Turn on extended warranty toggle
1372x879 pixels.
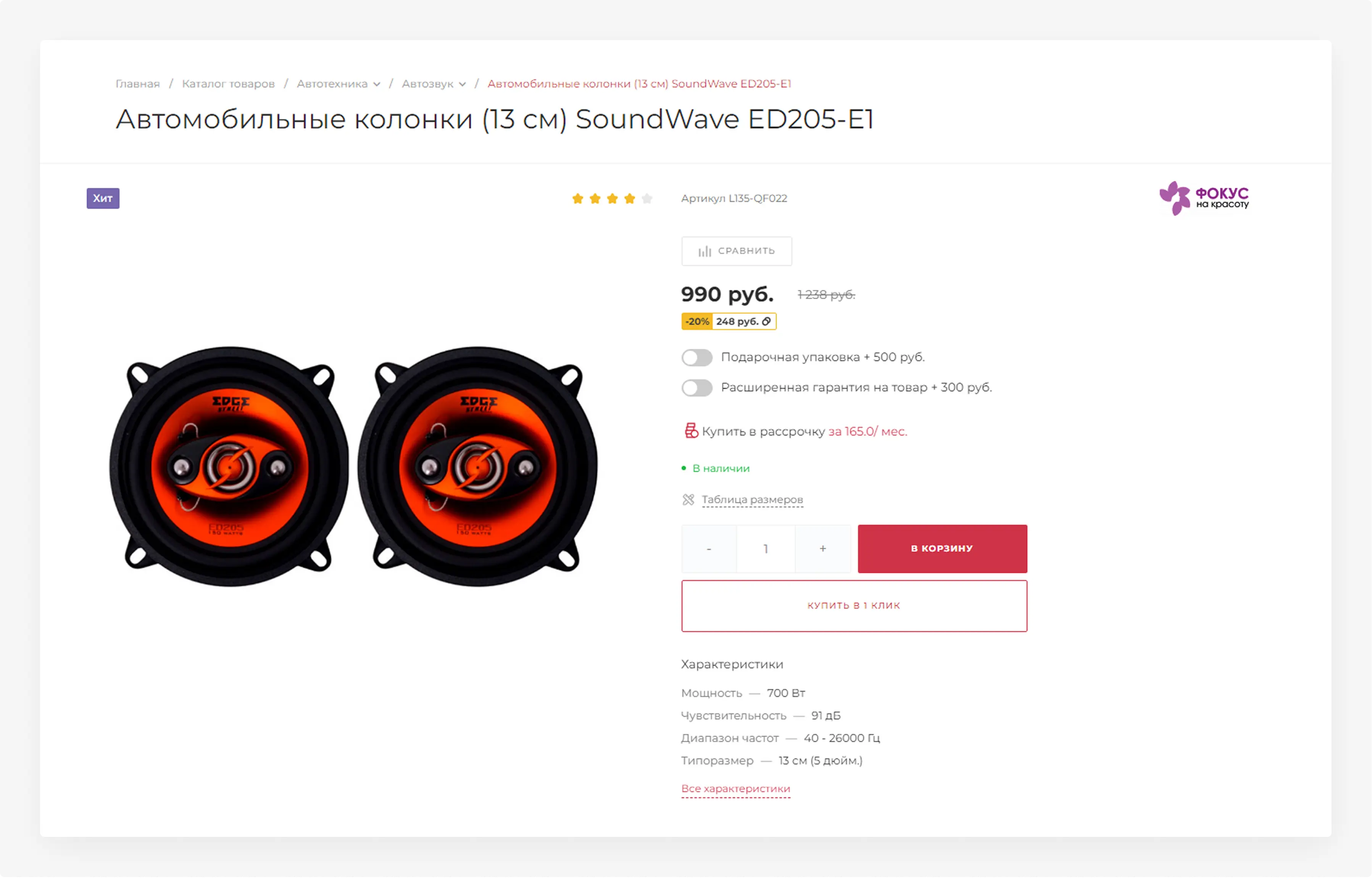tap(697, 388)
